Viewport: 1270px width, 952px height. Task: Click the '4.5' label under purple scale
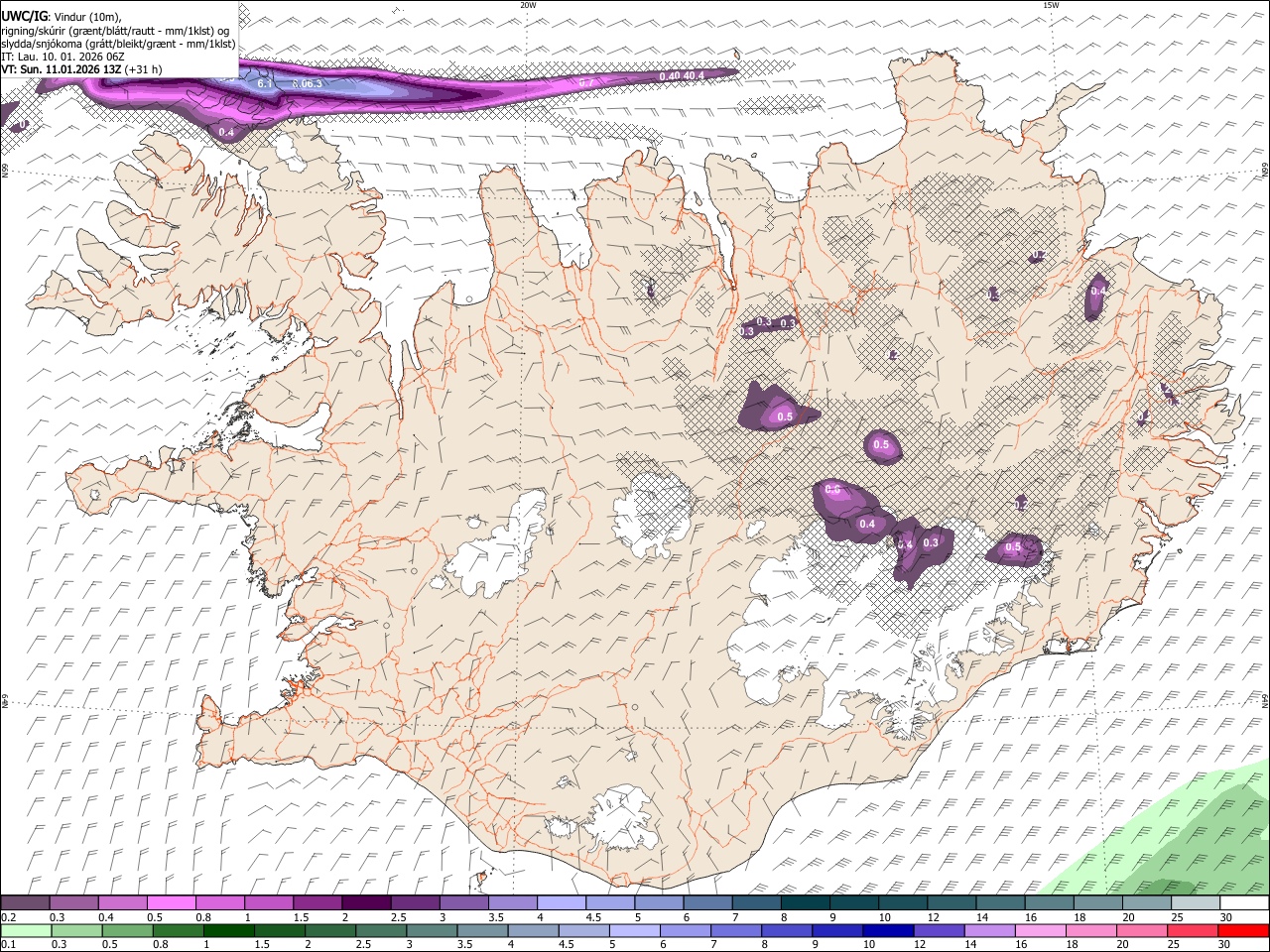coord(593,917)
